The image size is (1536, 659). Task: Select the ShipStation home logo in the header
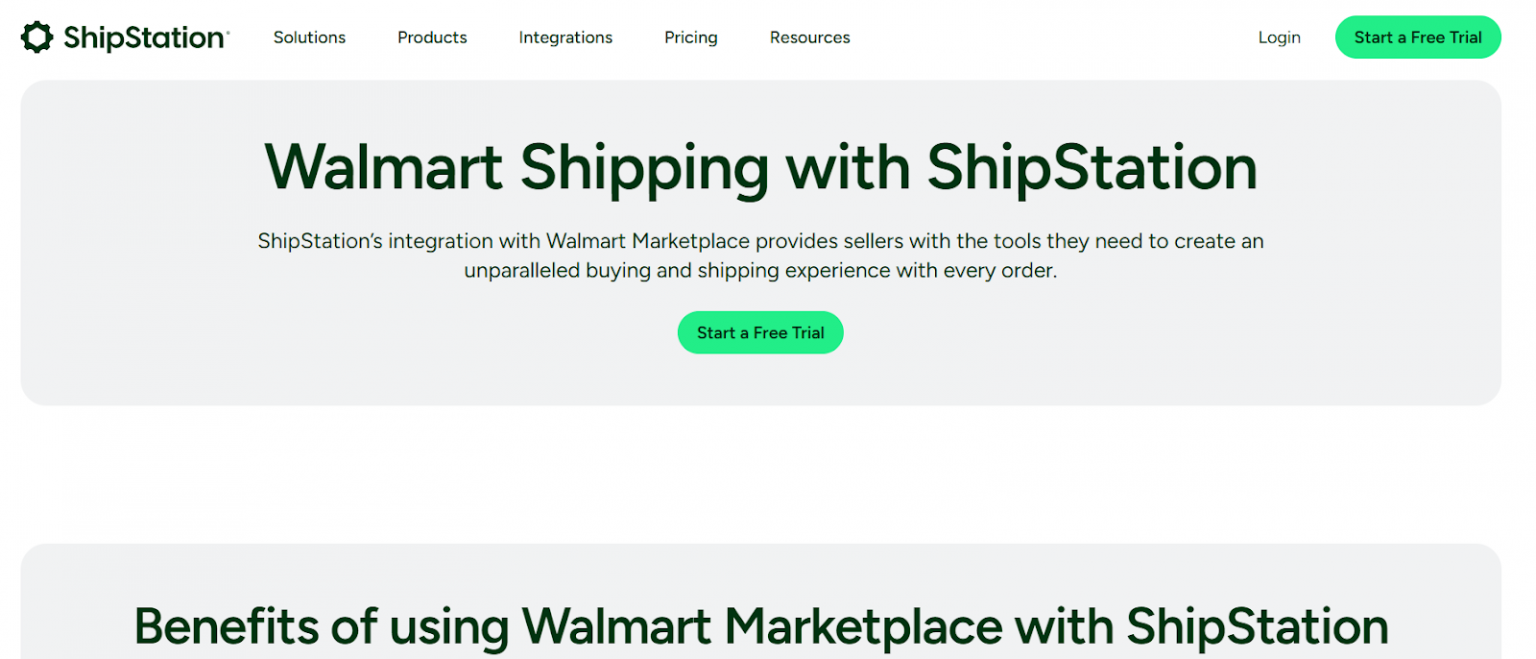[122, 37]
